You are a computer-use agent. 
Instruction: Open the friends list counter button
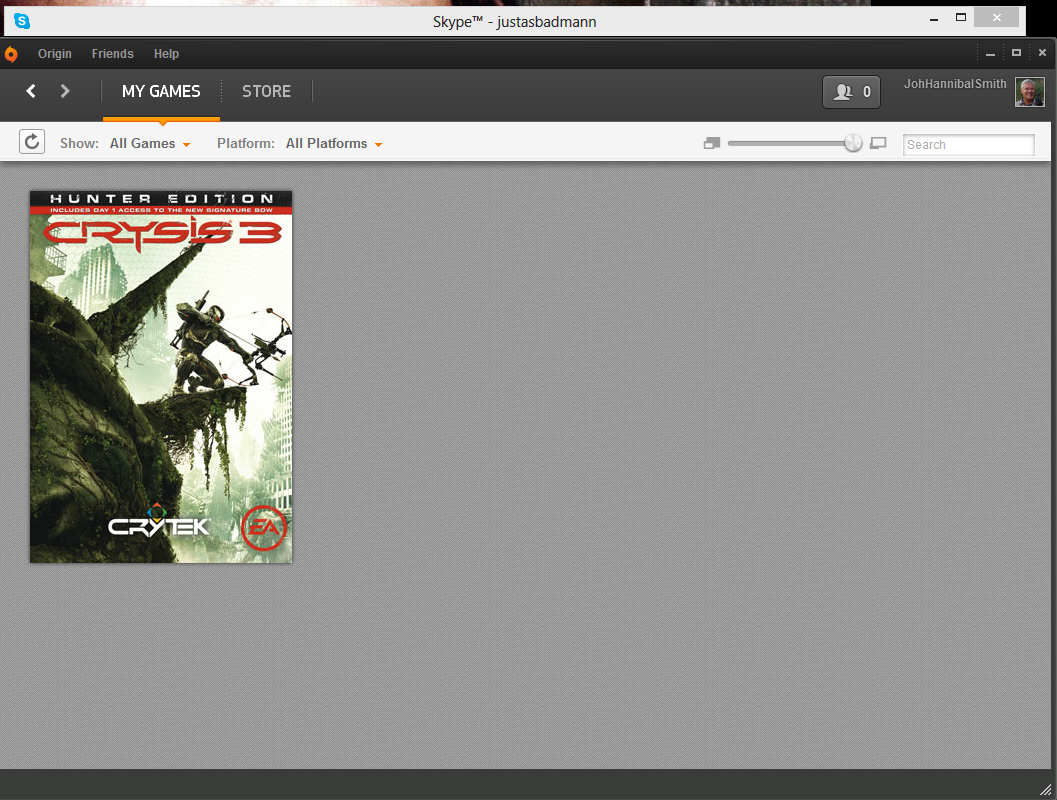coord(851,92)
